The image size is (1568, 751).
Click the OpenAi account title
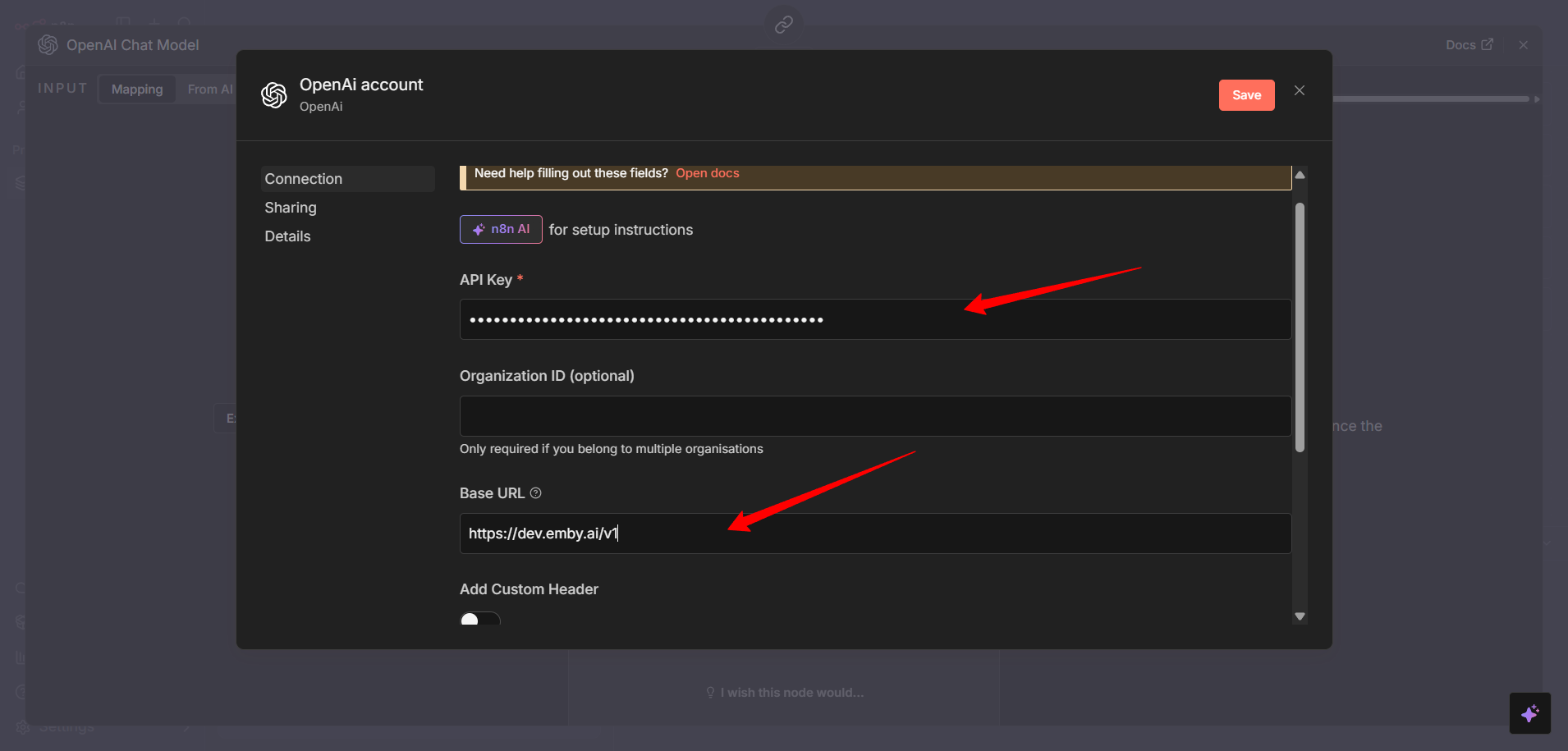[x=361, y=85]
